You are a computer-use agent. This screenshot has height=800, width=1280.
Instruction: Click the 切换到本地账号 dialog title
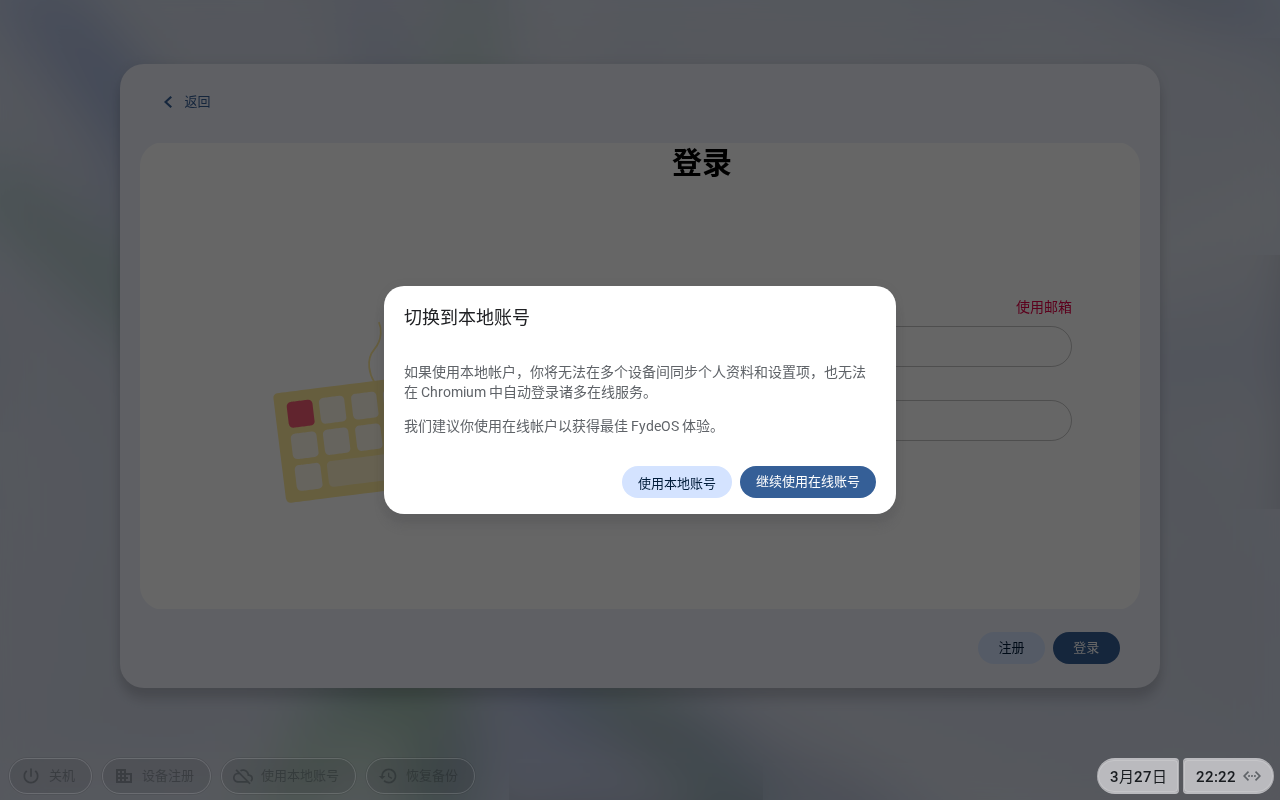[x=466, y=318]
